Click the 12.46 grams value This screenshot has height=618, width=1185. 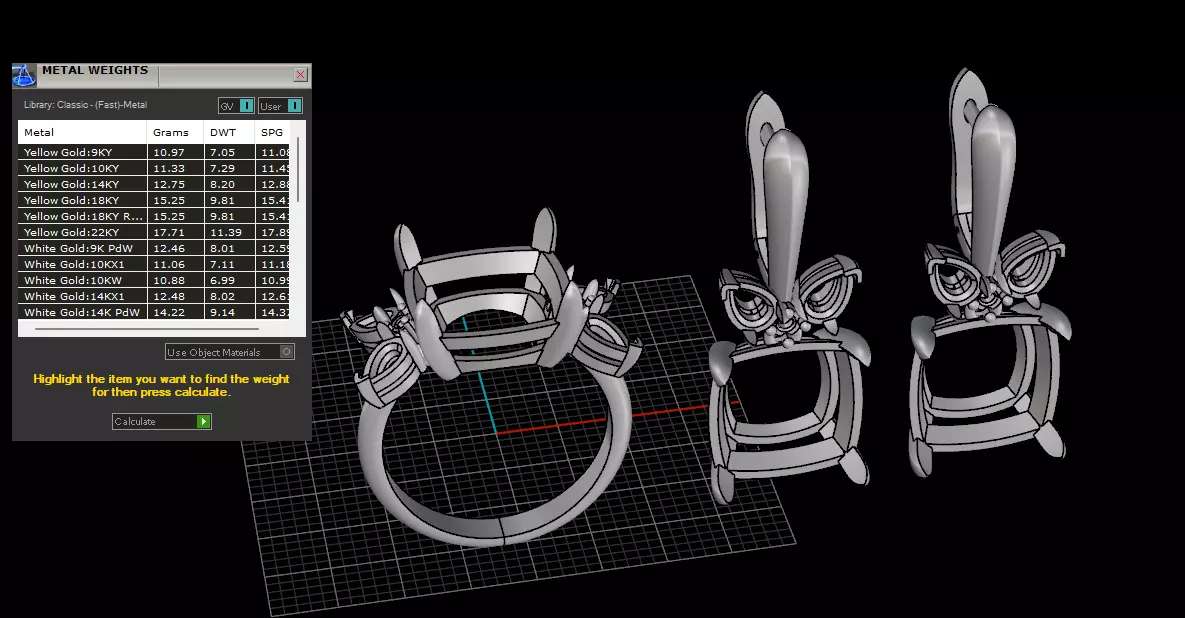pos(169,248)
